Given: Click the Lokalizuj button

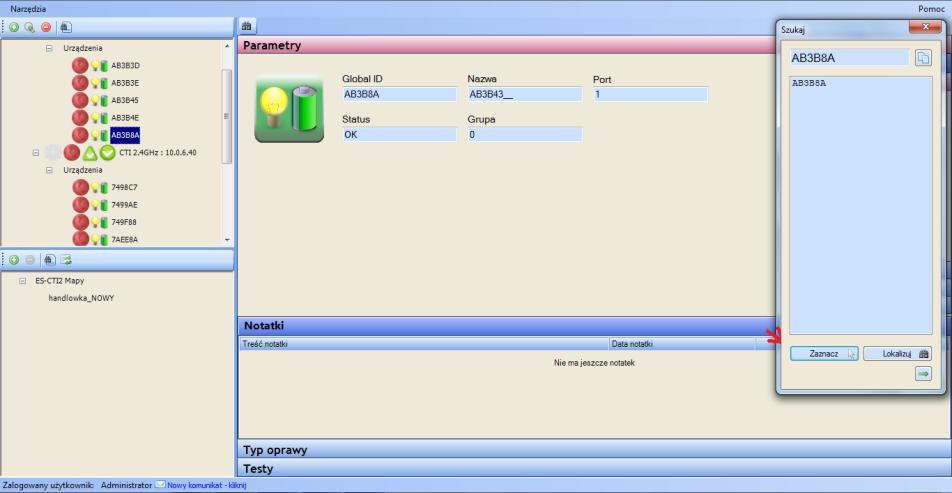Looking at the screenshot, I should pyautogui.click(x=897, y=353).
